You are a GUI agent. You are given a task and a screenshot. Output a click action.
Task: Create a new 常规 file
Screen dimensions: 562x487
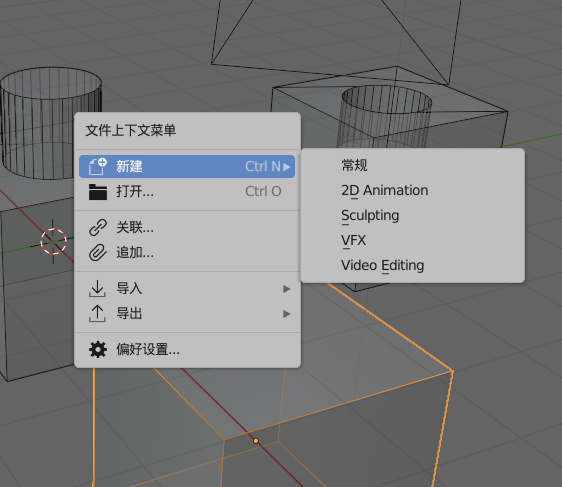click(x=413, y=166)
